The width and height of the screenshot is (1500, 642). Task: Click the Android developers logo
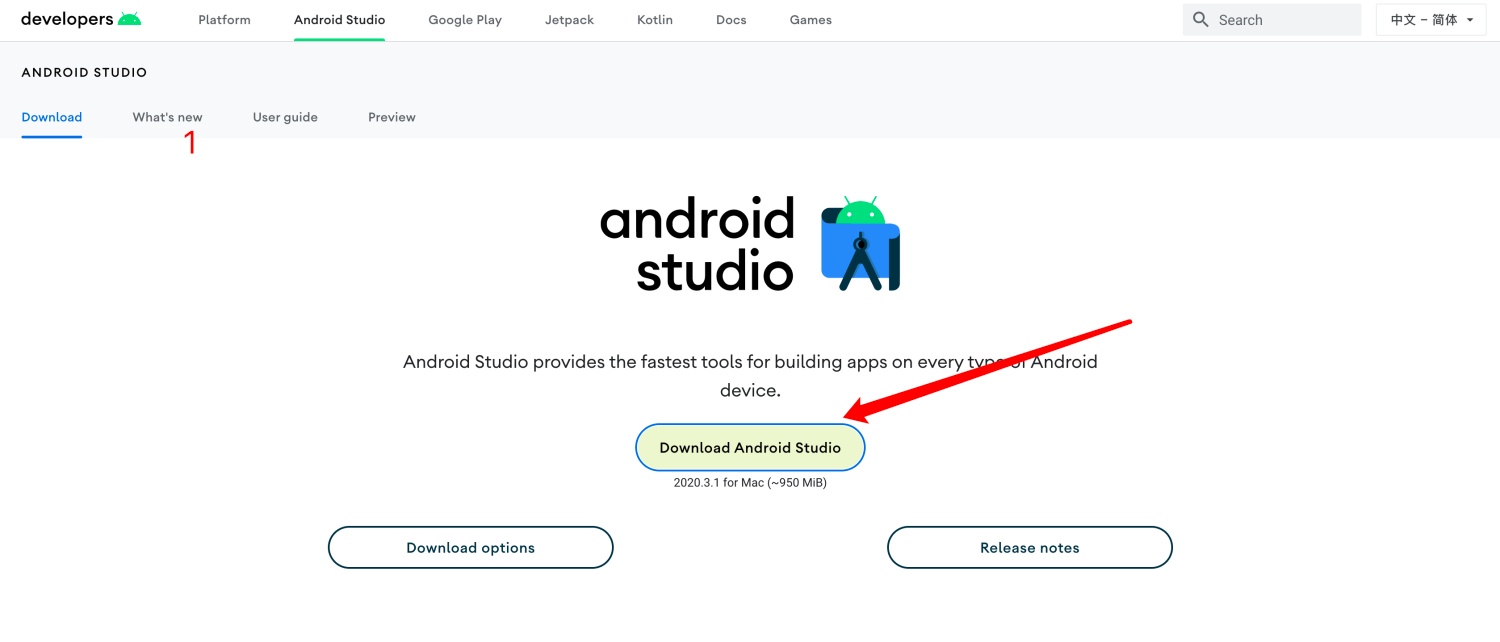pos(81,19)
